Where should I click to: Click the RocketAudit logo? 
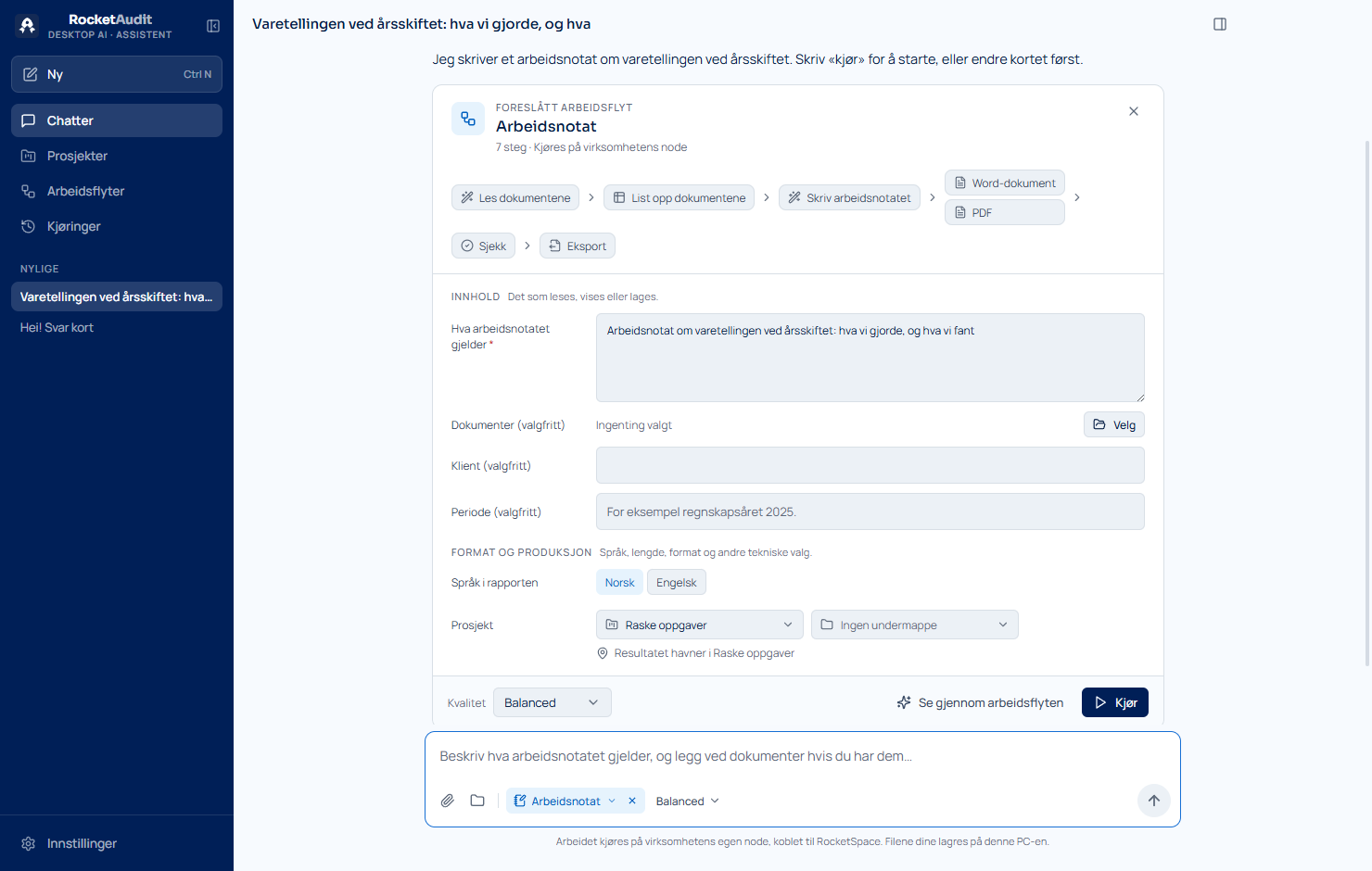coord(28,26)
